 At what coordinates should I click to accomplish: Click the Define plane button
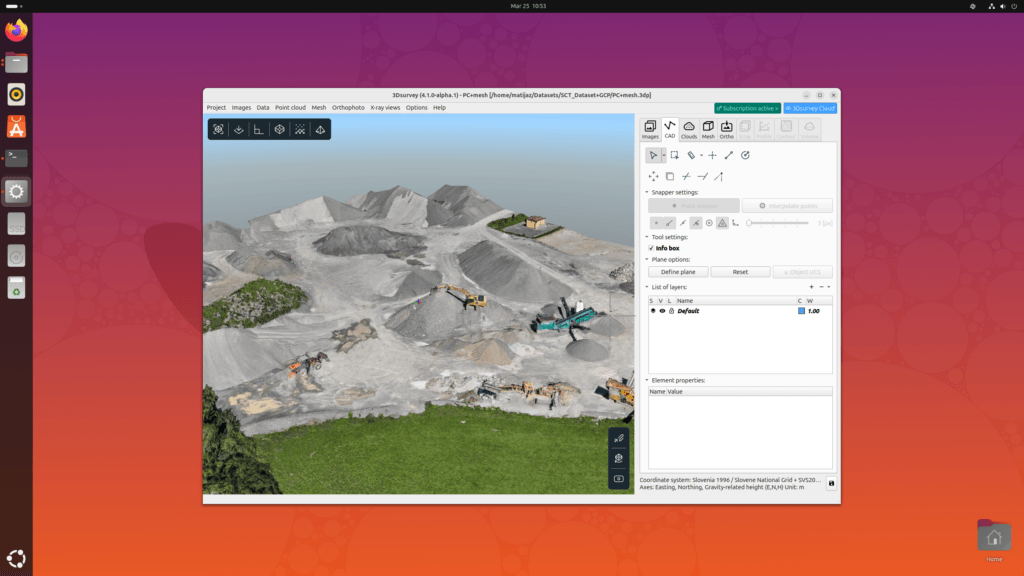[678, 272]
